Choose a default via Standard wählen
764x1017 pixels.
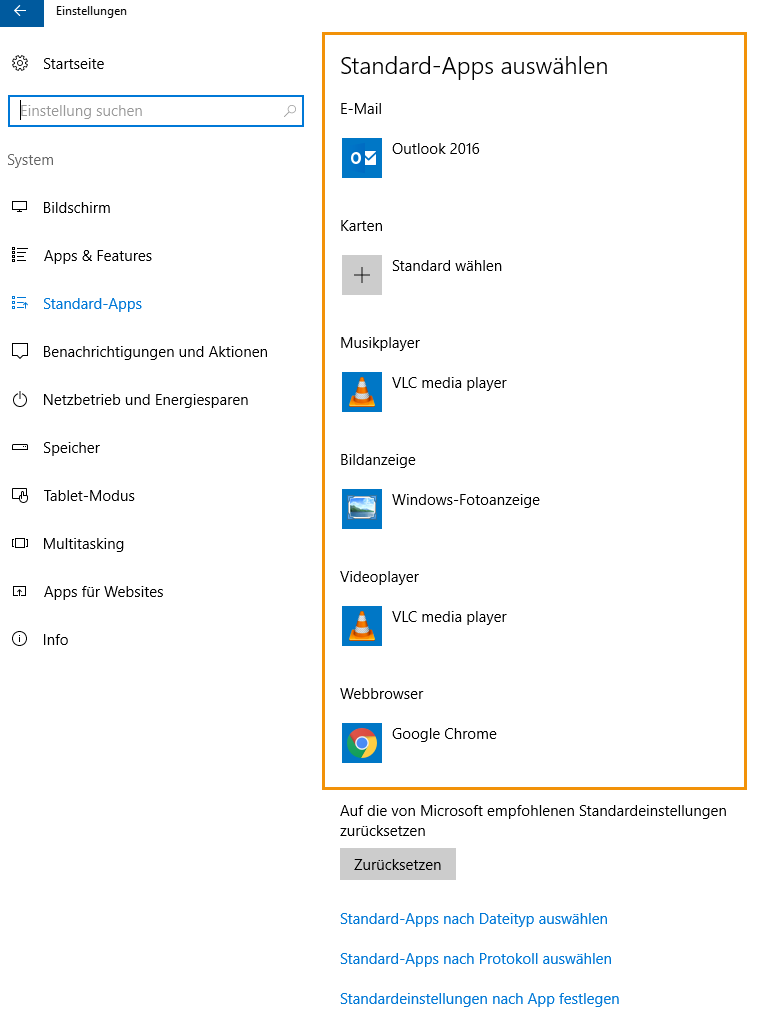[x=447, y=266]
